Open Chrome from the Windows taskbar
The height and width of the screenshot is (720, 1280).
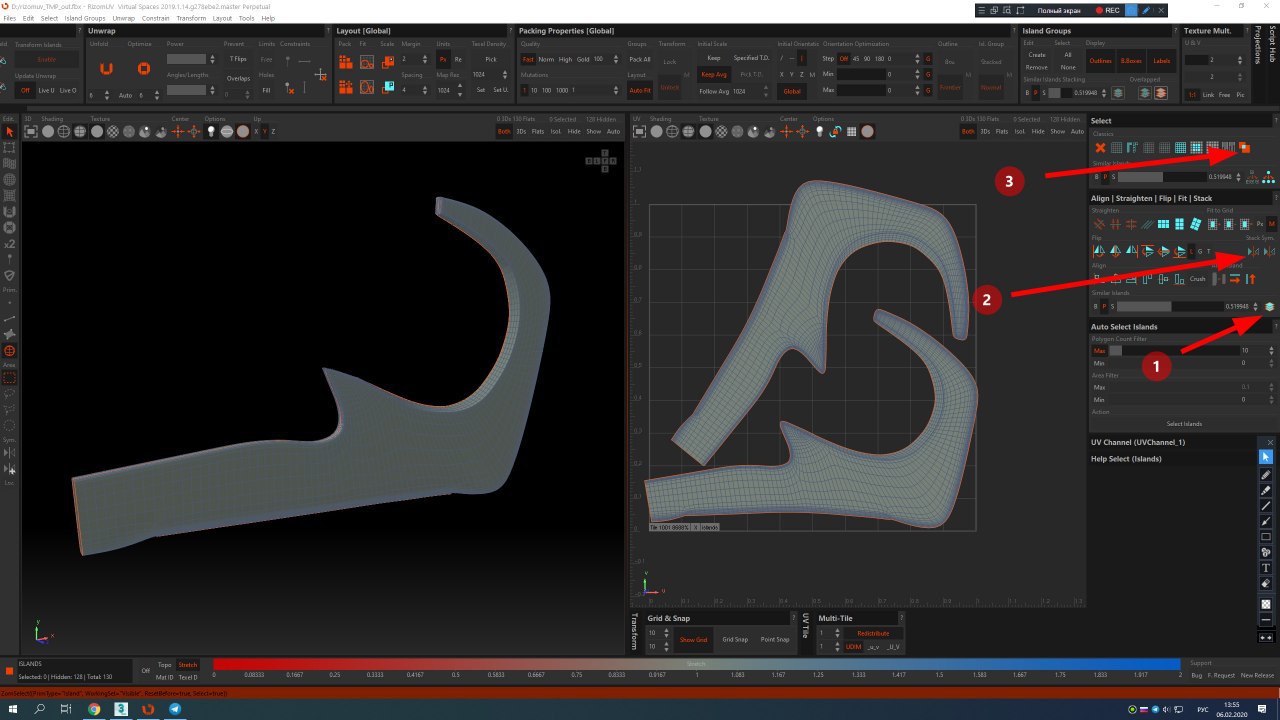pos(94,709)
